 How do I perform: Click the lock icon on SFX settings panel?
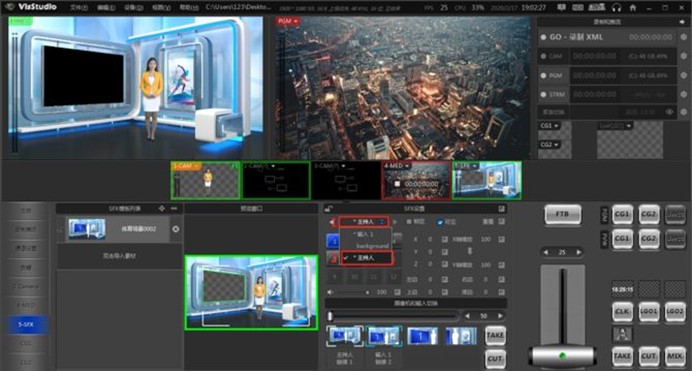(328, 208)
